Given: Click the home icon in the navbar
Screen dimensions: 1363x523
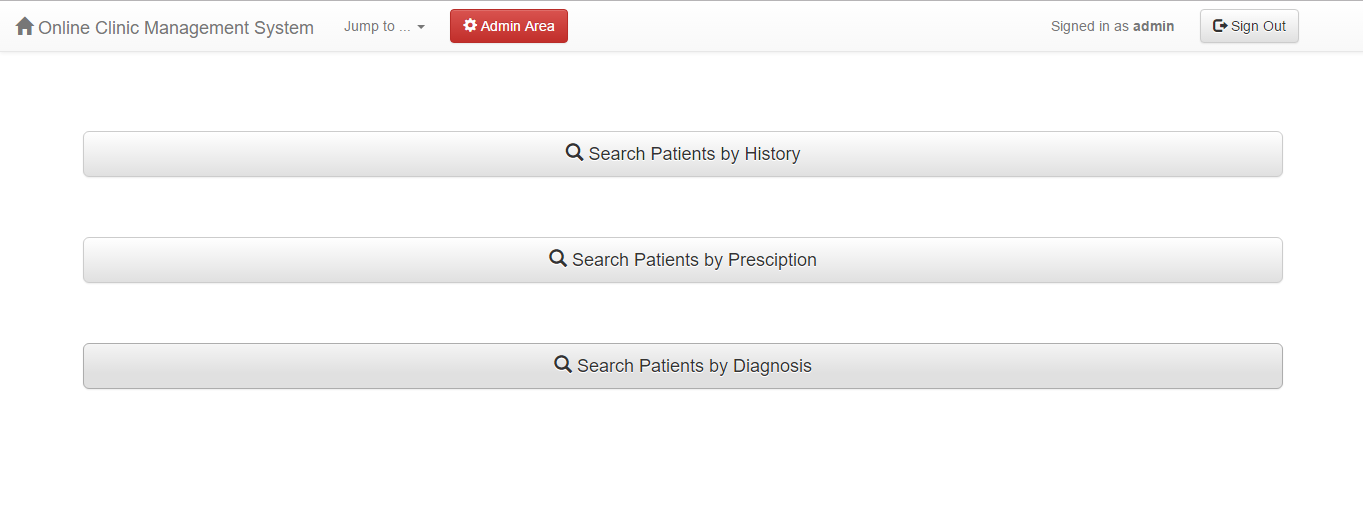Looking at the screenshot, I should point(25,26).
